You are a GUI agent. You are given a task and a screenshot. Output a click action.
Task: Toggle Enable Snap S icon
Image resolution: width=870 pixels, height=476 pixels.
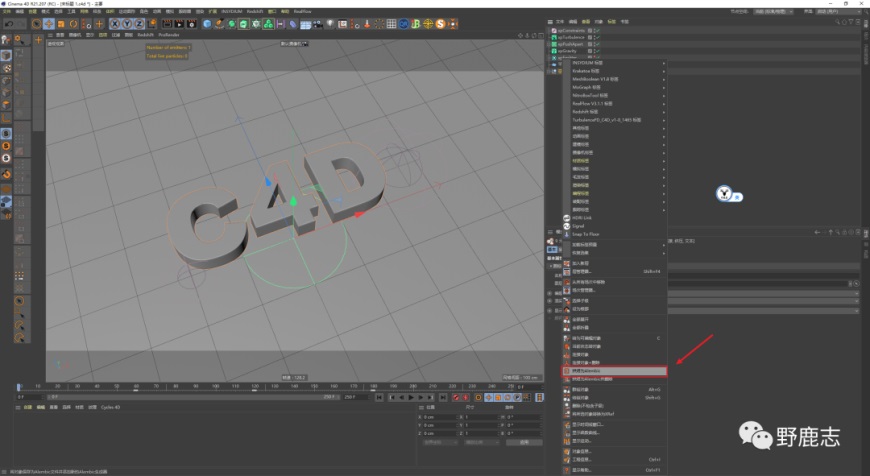click(x=6, y=134)
